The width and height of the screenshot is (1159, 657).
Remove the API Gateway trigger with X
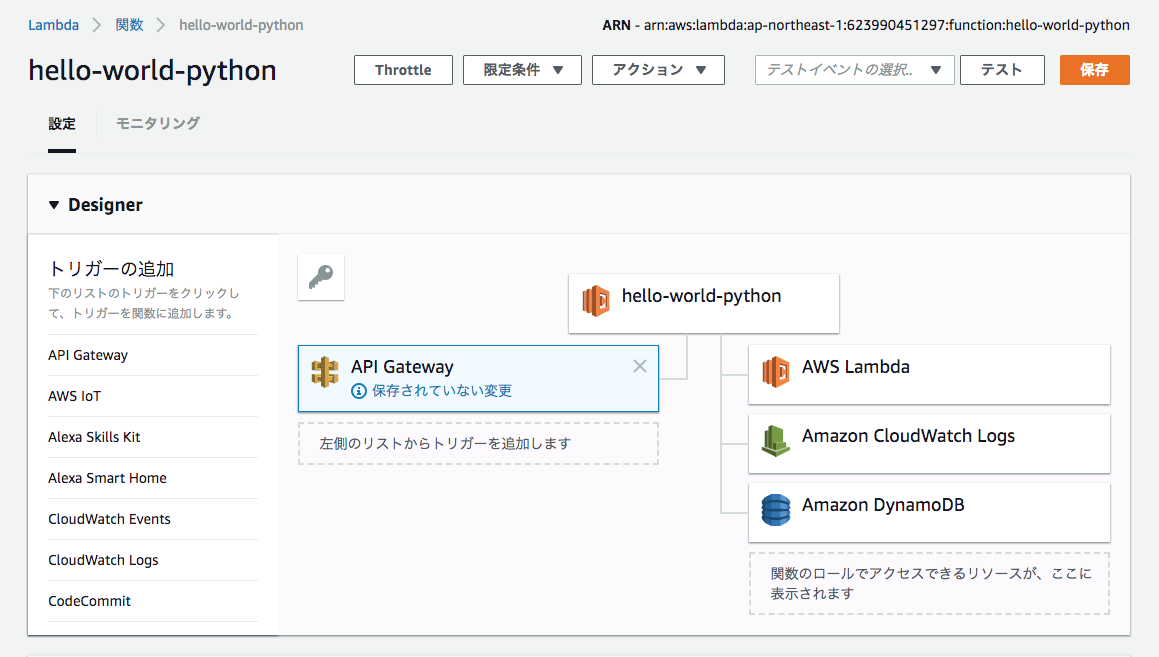tap(640, 366)
